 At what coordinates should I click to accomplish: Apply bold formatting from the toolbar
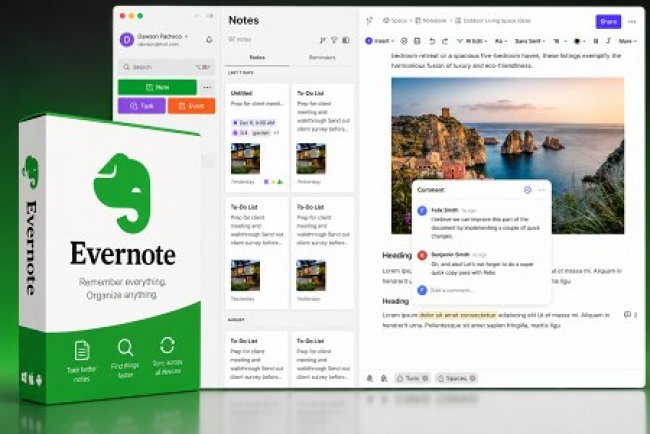coord(596,41)
